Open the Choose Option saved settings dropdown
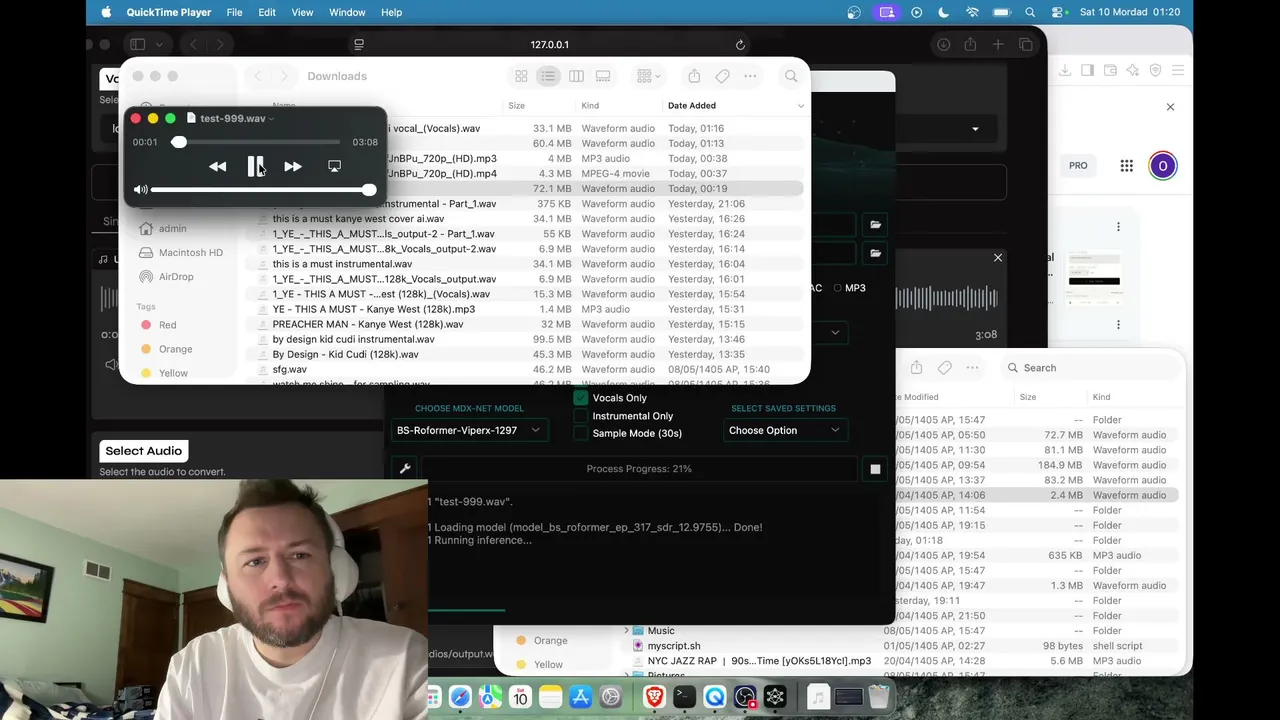This screenshot has width=1280, height=720. click(784, 431)
